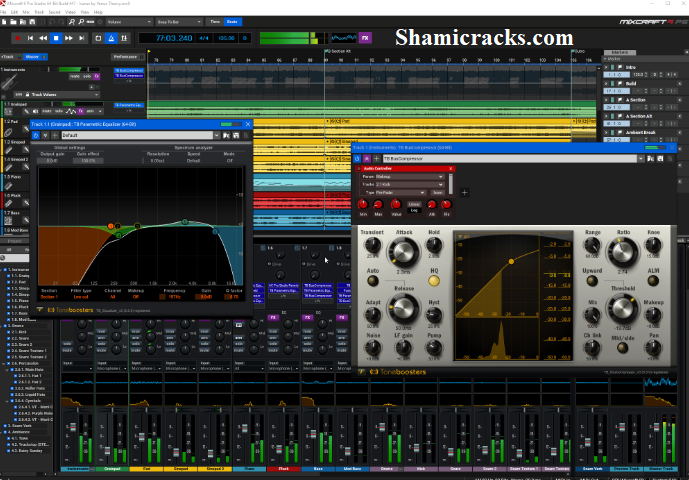This screenshot has width=689, height=480.
Task: Click the compressor Threshold knob
Action: 623,309
